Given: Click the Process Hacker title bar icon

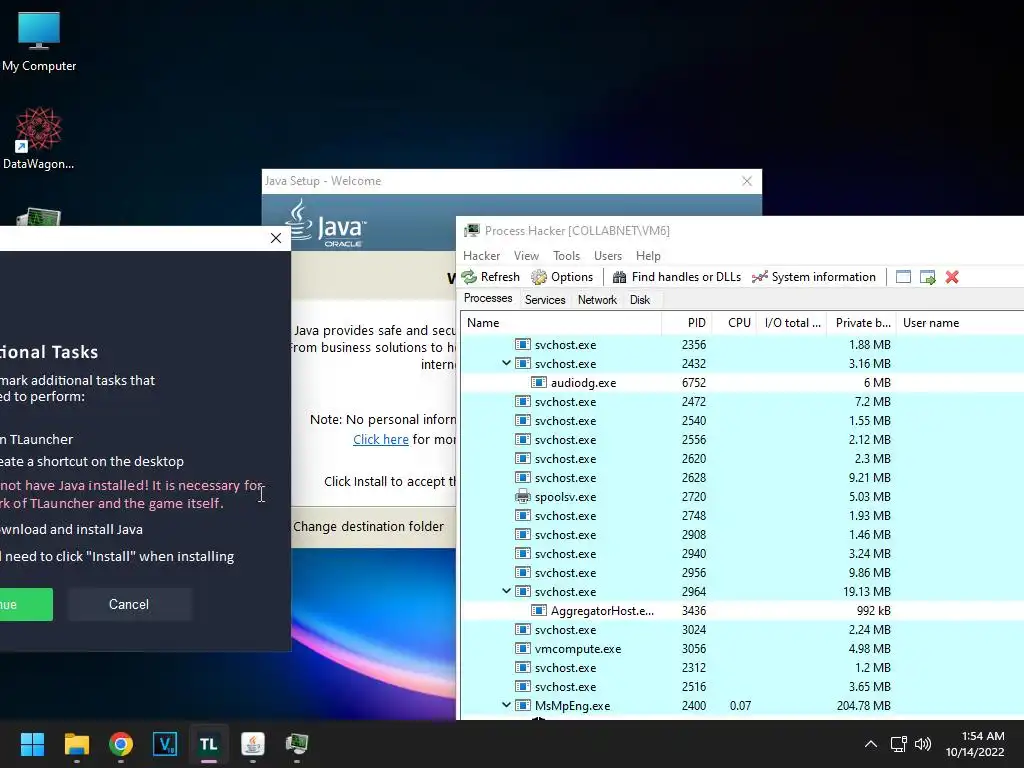Looking at the screenshot, I should coord(472,231).
